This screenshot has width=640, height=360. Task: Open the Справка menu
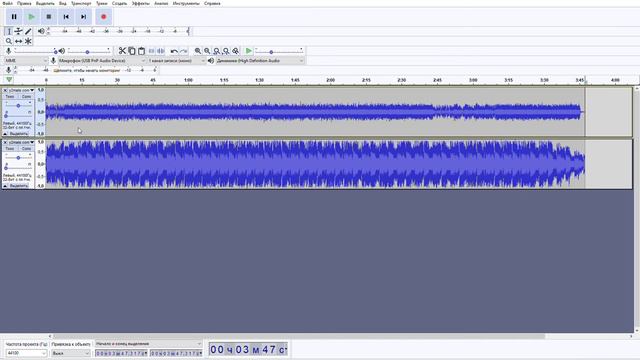(x=212, y=3)
